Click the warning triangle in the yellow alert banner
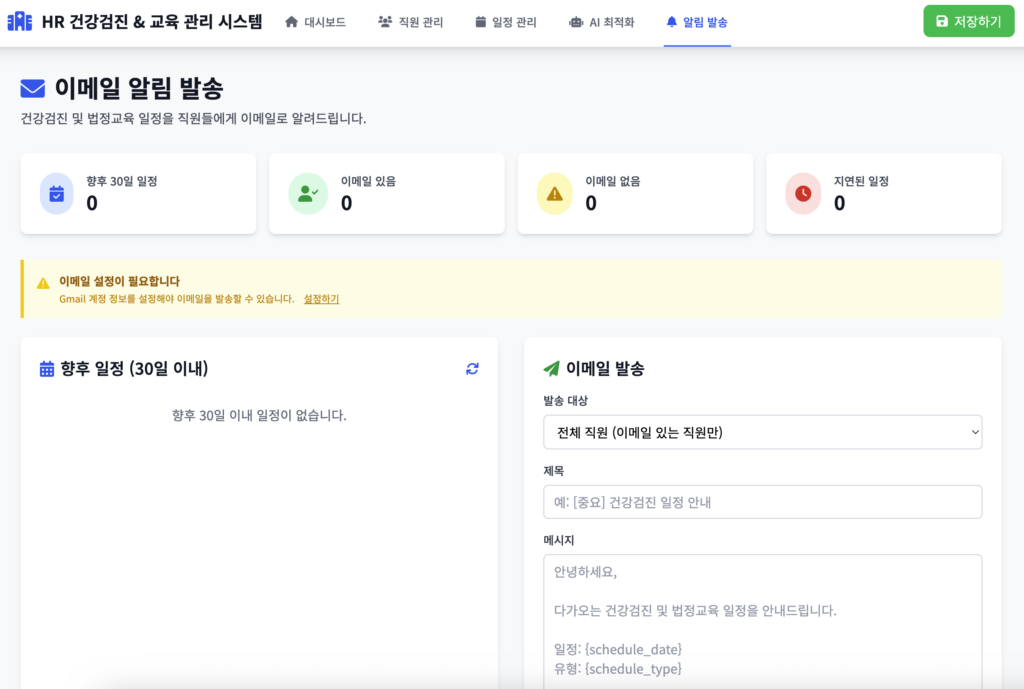 tap(43, 284)
